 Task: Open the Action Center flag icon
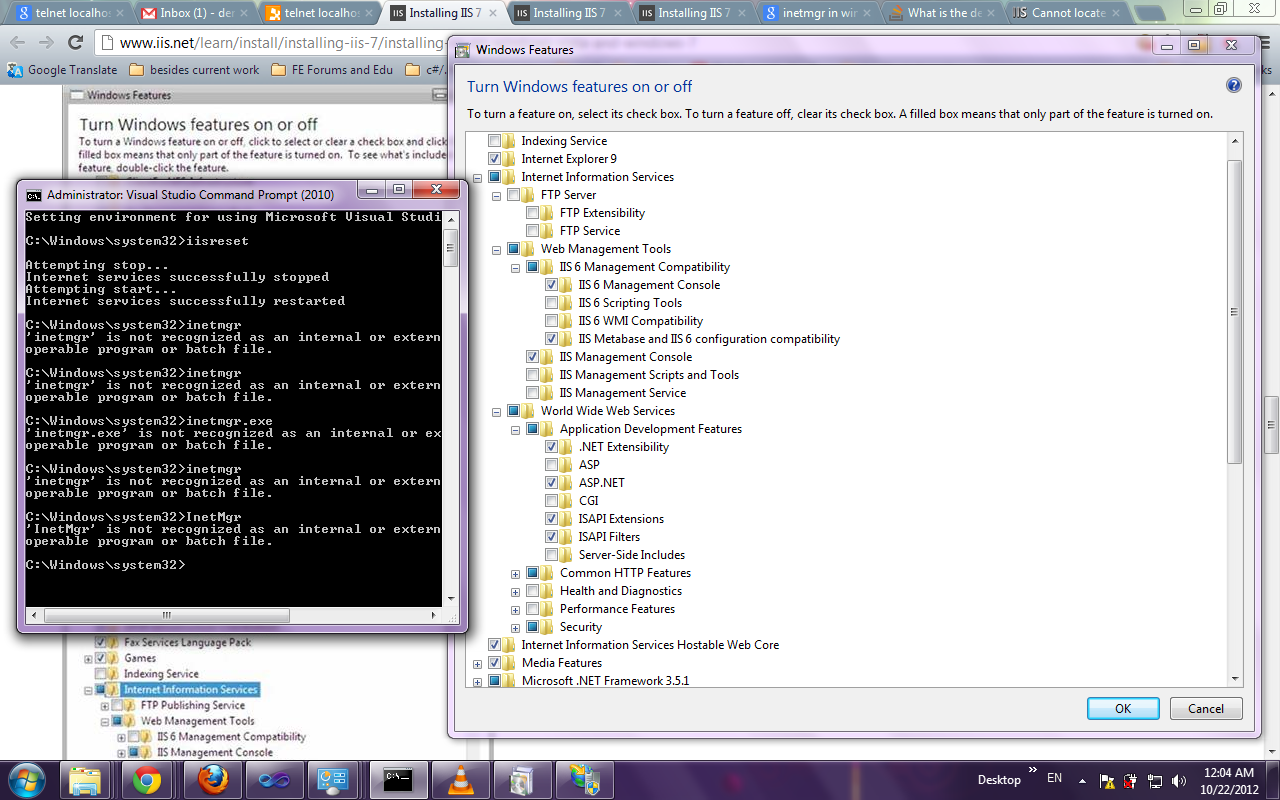(x=1107, y=780)
